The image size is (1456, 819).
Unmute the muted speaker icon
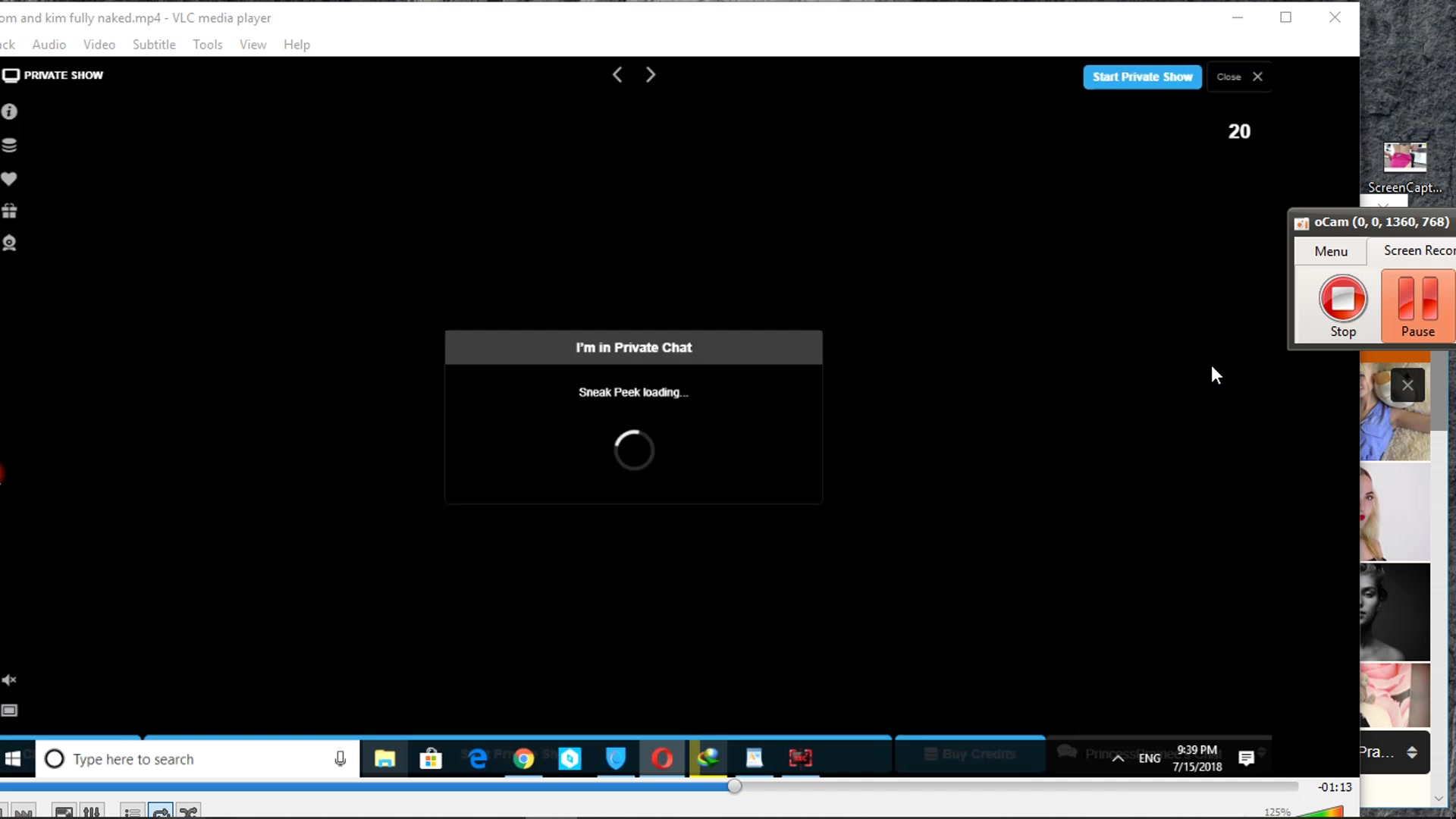[9, 680]
